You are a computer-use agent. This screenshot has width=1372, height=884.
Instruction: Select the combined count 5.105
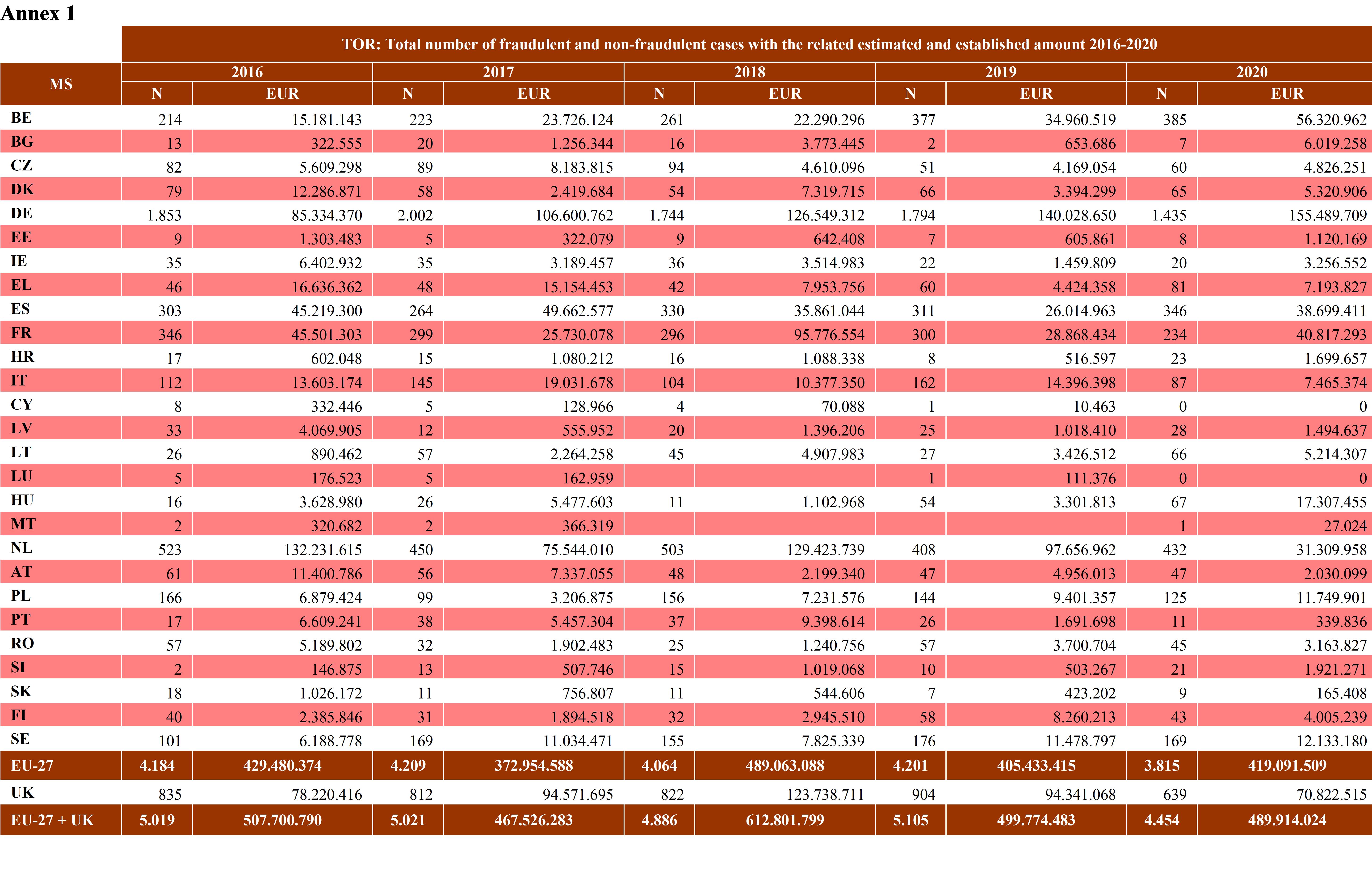(x=911, y=820)
